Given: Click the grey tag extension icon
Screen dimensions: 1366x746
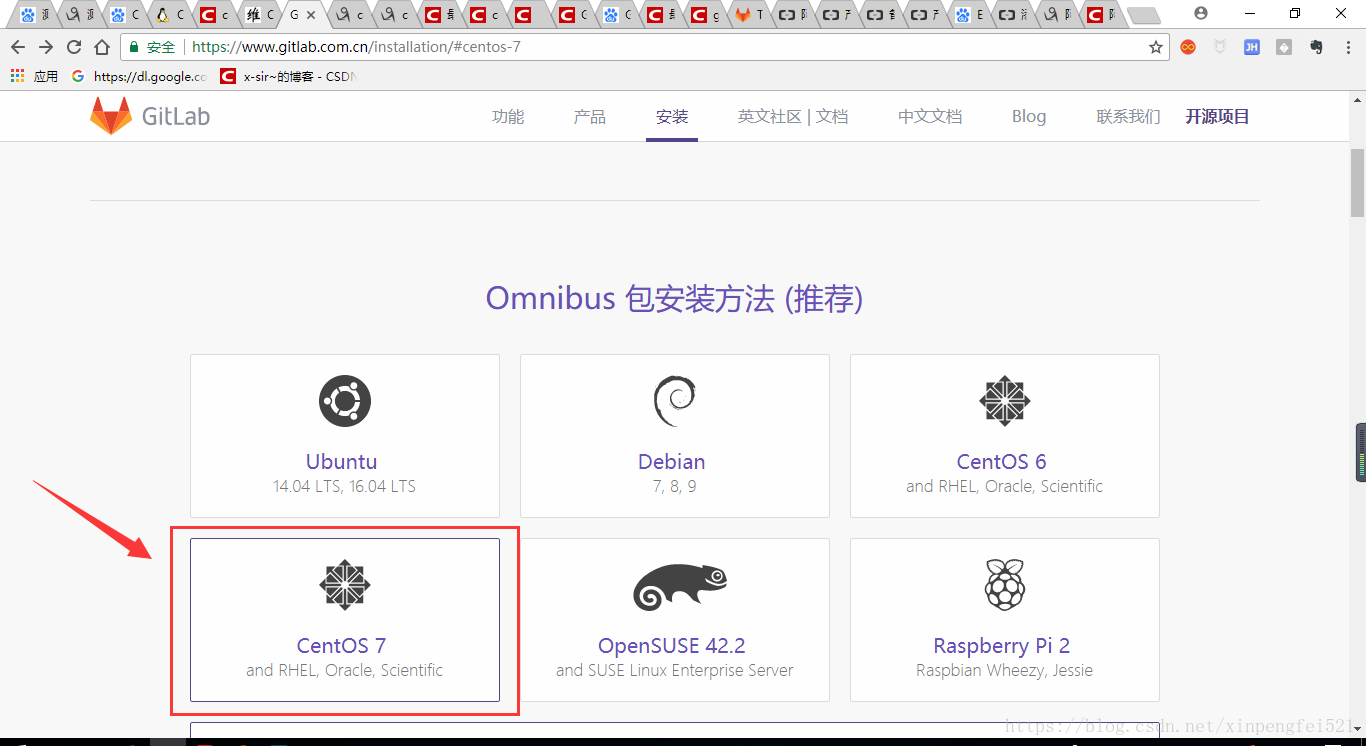Looking at the screenshot, I should [1284, 47].
